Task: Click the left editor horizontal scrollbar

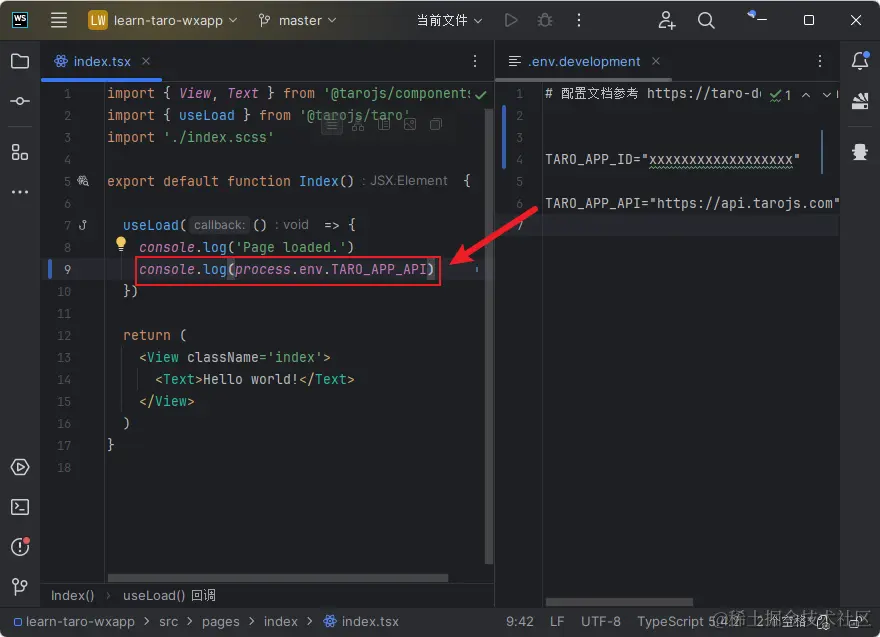Action: tap(278, 578)
